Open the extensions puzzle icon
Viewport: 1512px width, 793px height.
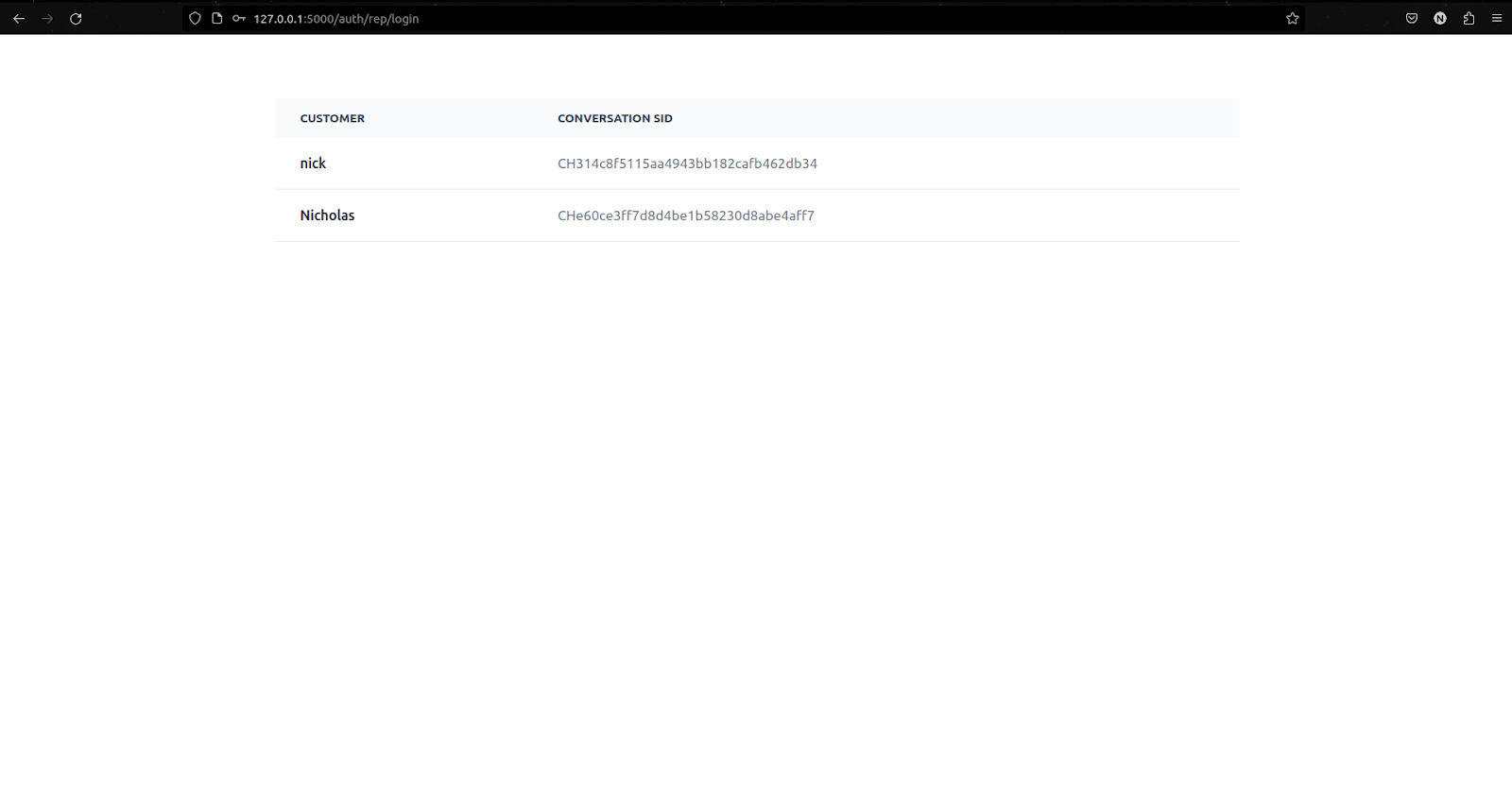[x=1469, y=18]
